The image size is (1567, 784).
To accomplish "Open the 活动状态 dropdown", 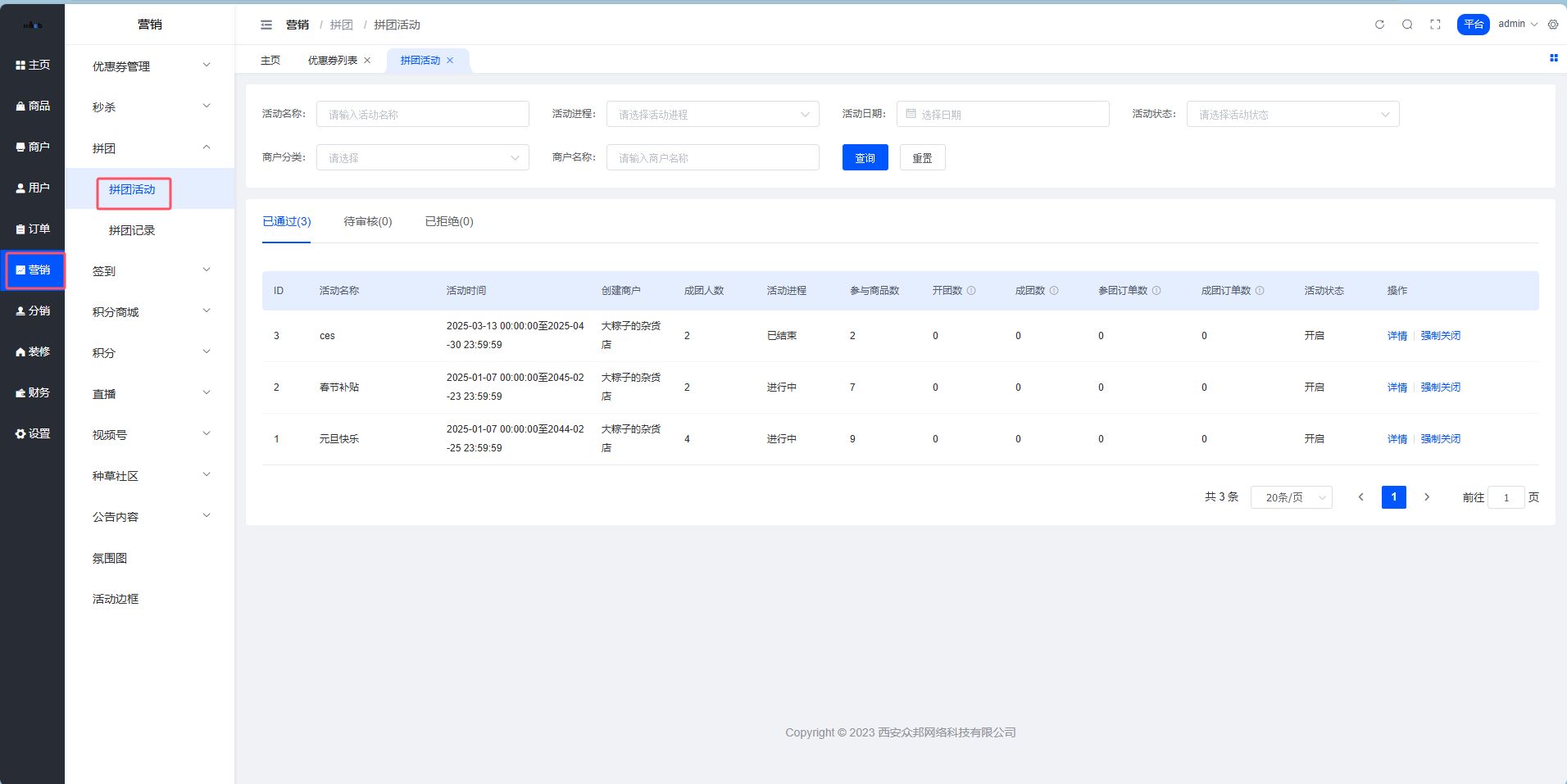I will click(1292, 115).
